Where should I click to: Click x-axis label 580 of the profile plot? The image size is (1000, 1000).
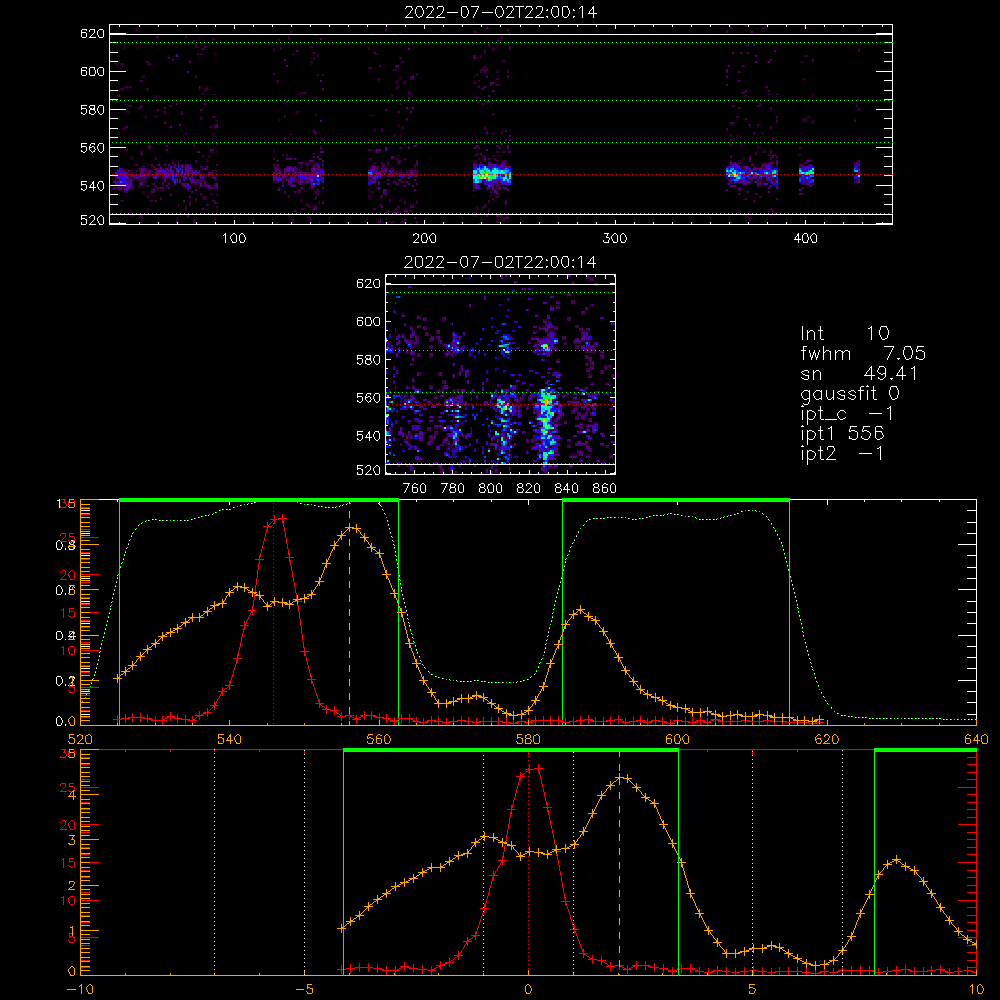(x=528, y=739)
